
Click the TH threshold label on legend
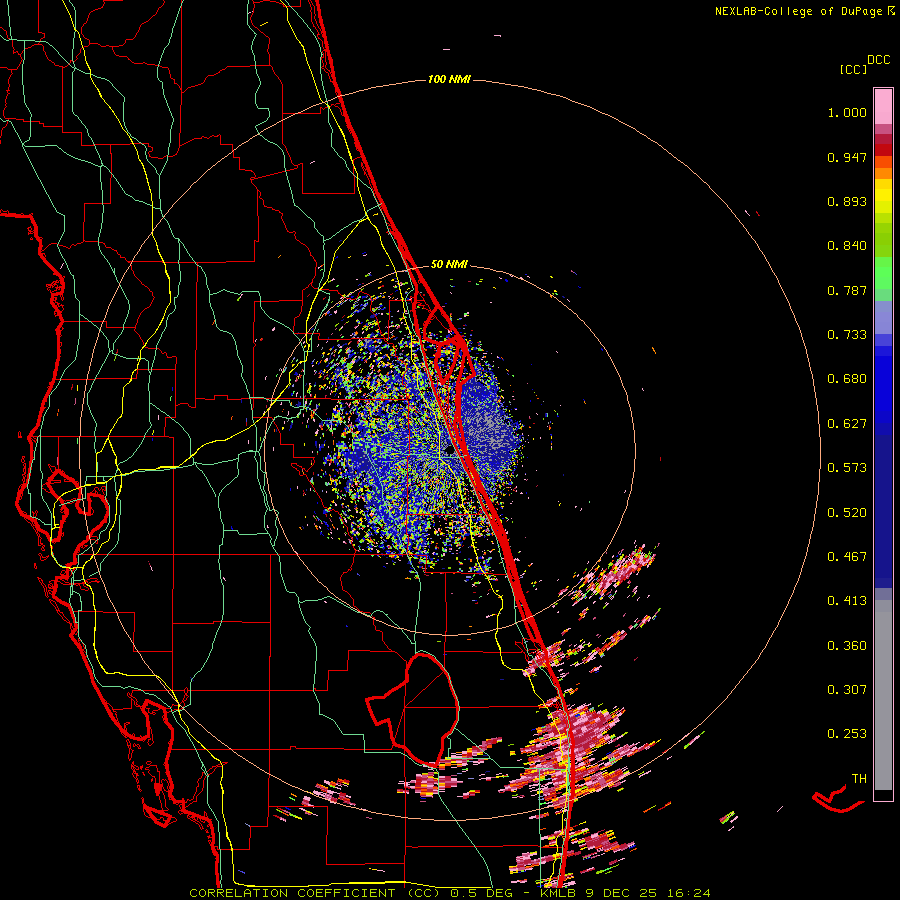click(859, 779)
